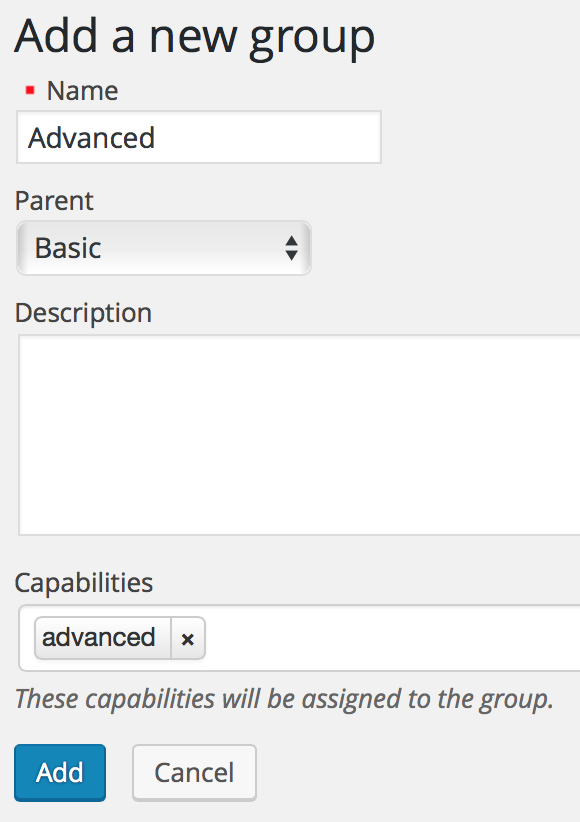This screenshot has width=580, height=822.
Task: Cancel creating the new group
Action: (x=194, y=772)
